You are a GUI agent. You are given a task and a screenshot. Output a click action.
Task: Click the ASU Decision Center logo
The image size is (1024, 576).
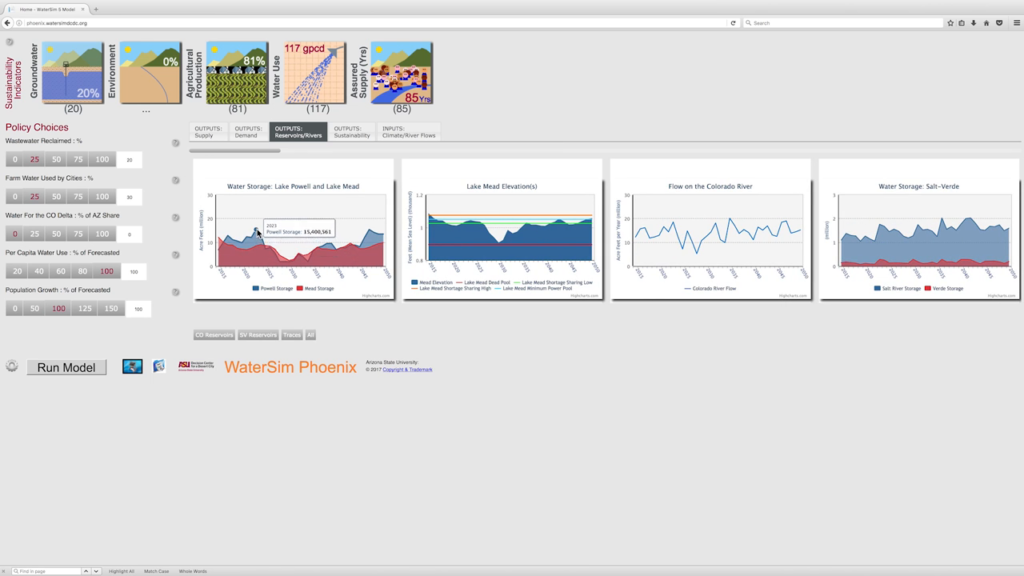coord(196,366)
